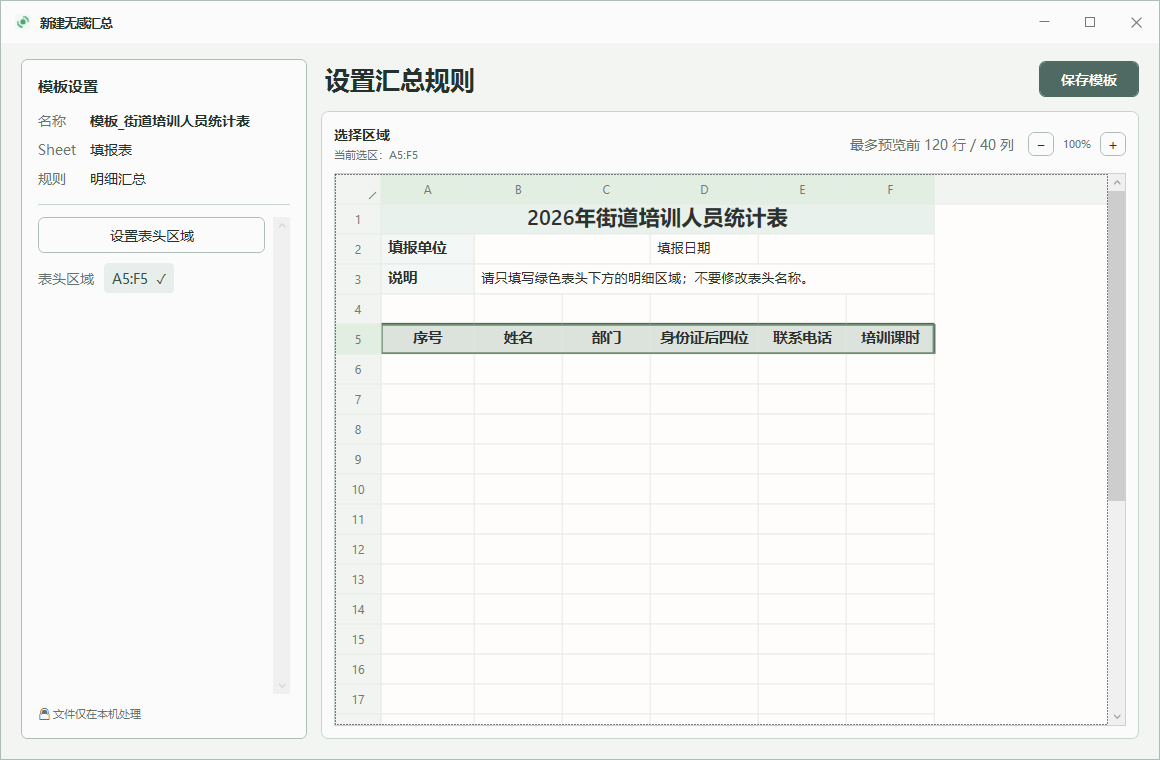This screenshot has height=760, width=1160.
Task: Select row 5 header
Action: (359, 339)
